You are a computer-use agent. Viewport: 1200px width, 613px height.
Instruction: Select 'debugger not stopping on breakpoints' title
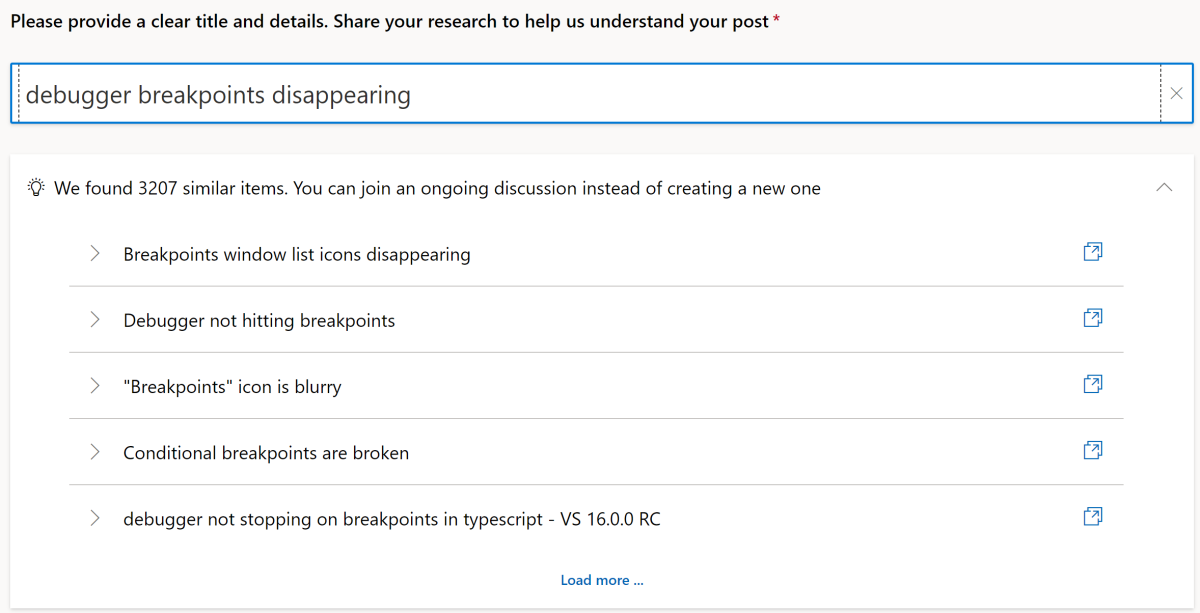(x=391, y=519)
